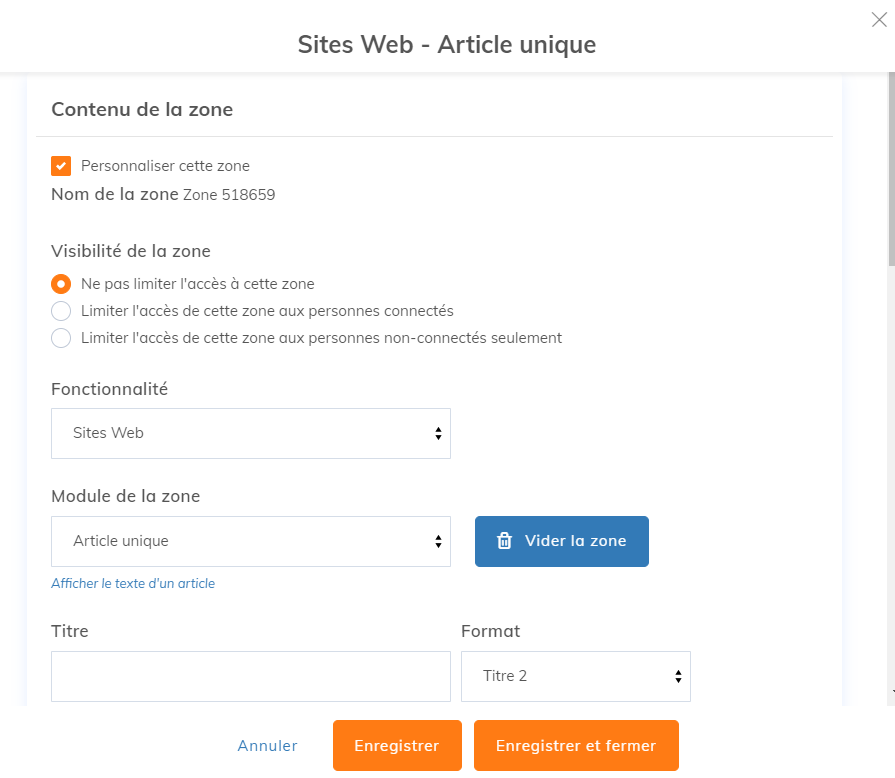Select limit to personnes non-connectés seulement

[x=61, y=338]
